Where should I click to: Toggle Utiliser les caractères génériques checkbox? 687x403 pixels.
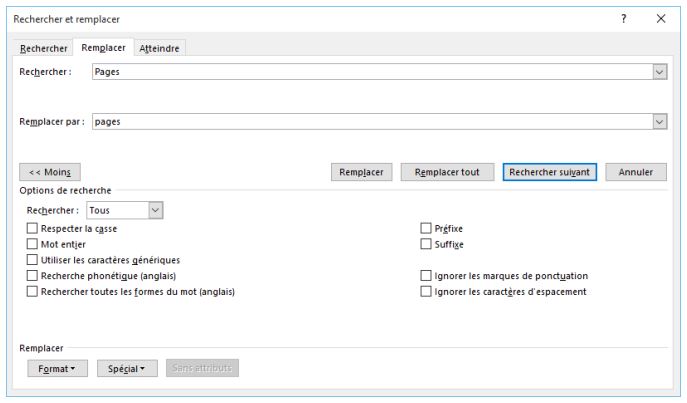click(x=33, y=260)
